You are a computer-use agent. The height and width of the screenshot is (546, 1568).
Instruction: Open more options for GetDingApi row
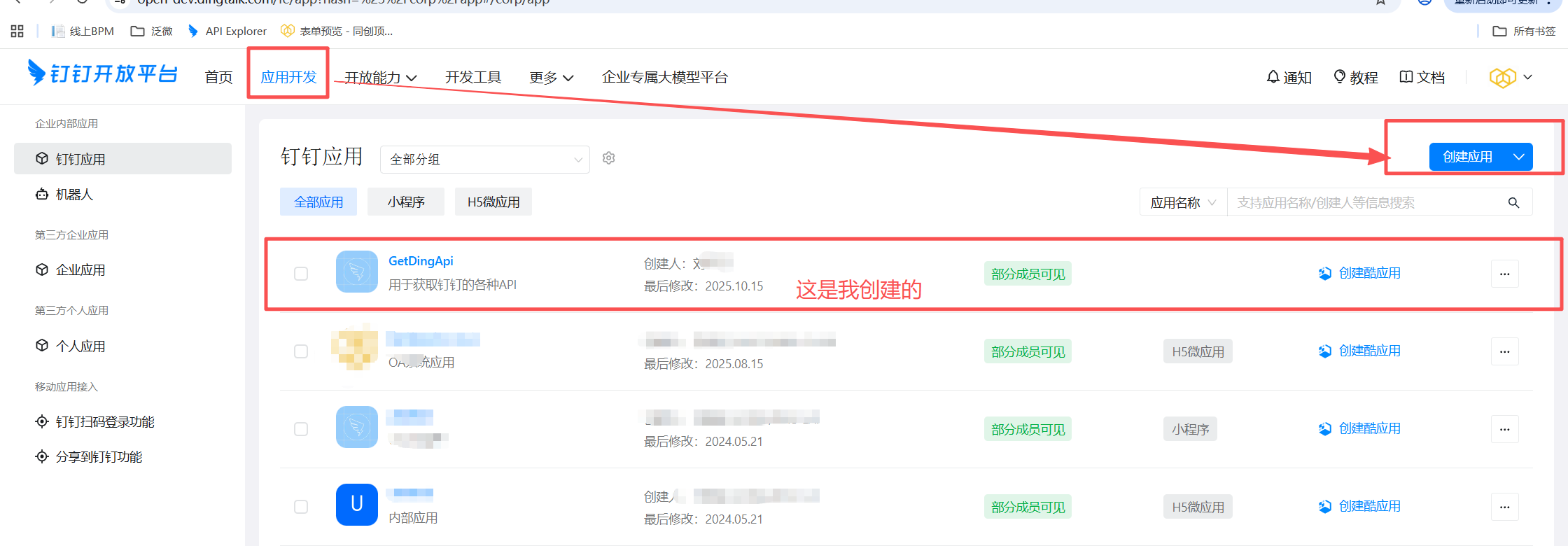pos(1505,274)
